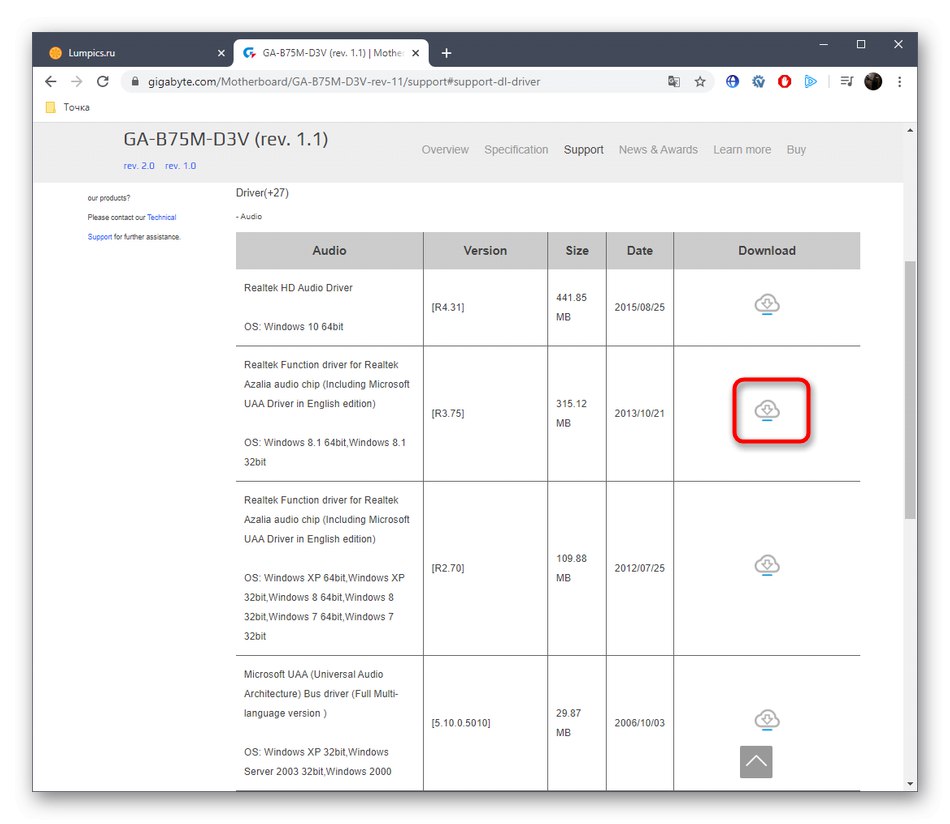This screenshot has height=824, width=950.
Task: Click the '- Audio' subcategory label
Action: (248, 216)
